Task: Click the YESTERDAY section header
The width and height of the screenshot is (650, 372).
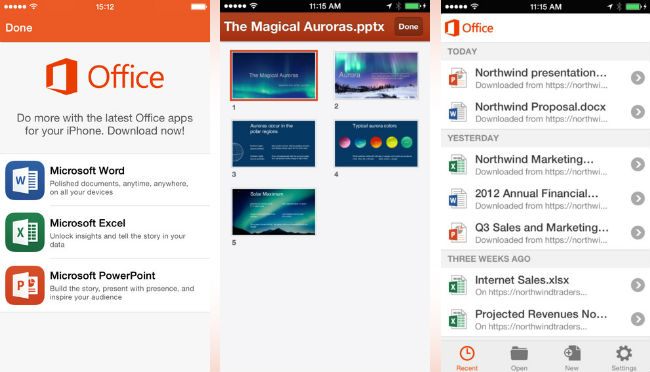Action: tap(473, 138)
